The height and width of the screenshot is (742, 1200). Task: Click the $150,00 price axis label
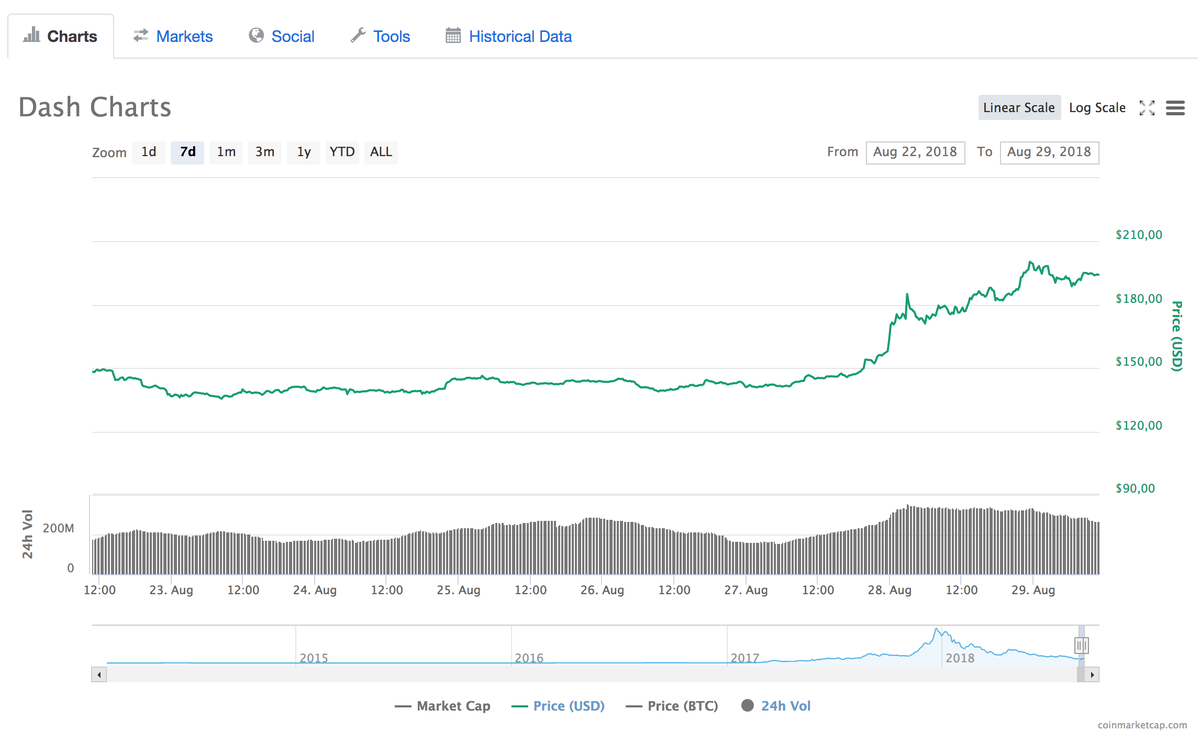pyautogui.click(x=1139, y=362)
